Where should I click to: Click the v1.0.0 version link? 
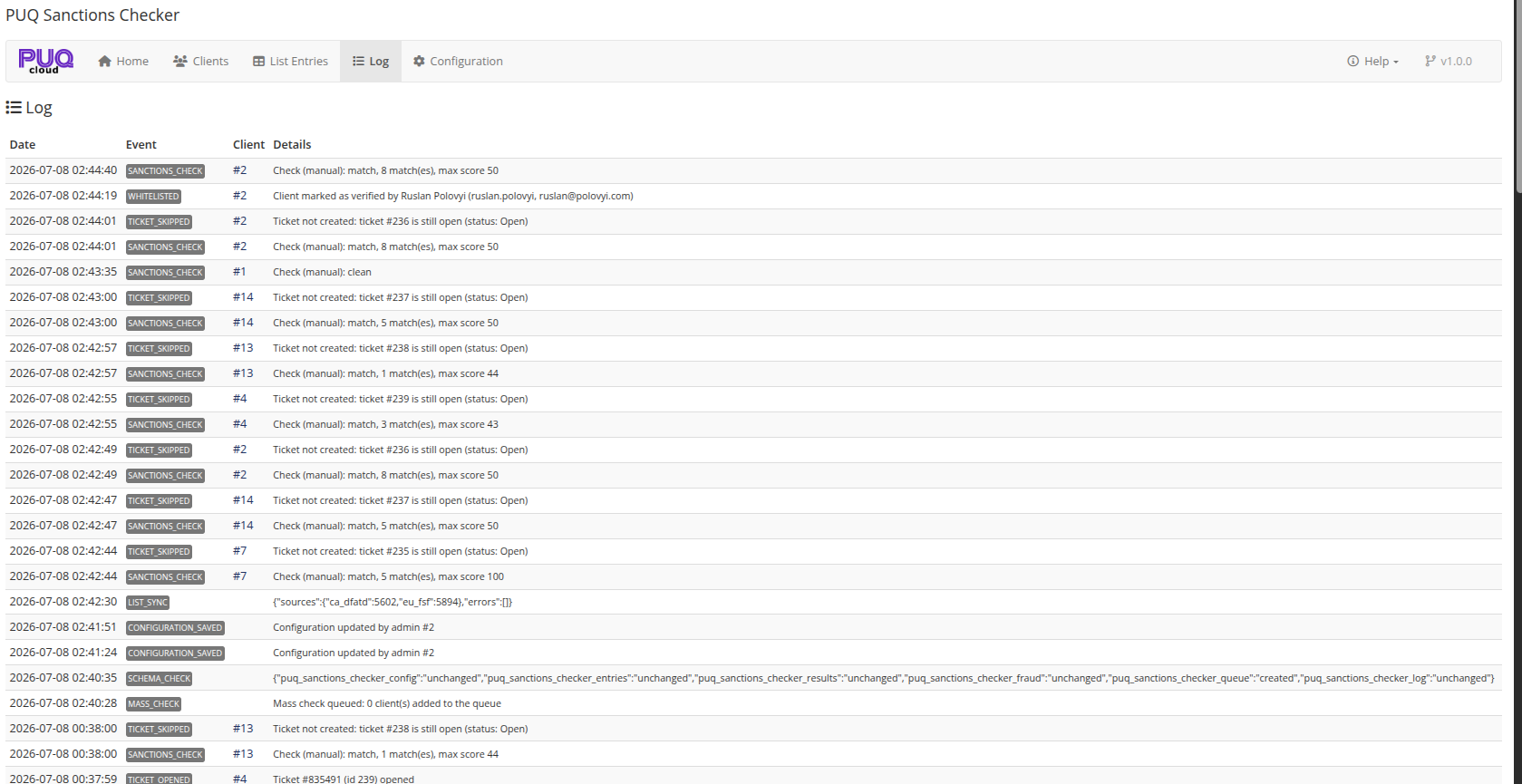pyautogui.click(x=1449, y=61)
